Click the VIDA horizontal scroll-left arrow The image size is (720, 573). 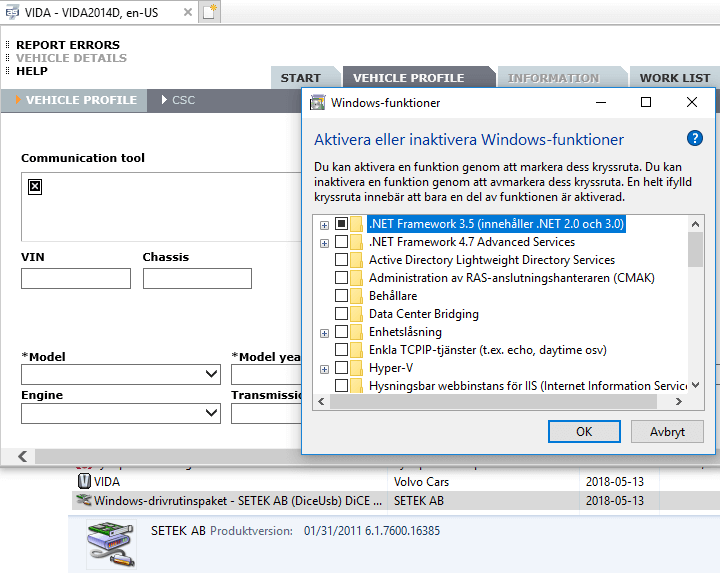click(22, 456)
